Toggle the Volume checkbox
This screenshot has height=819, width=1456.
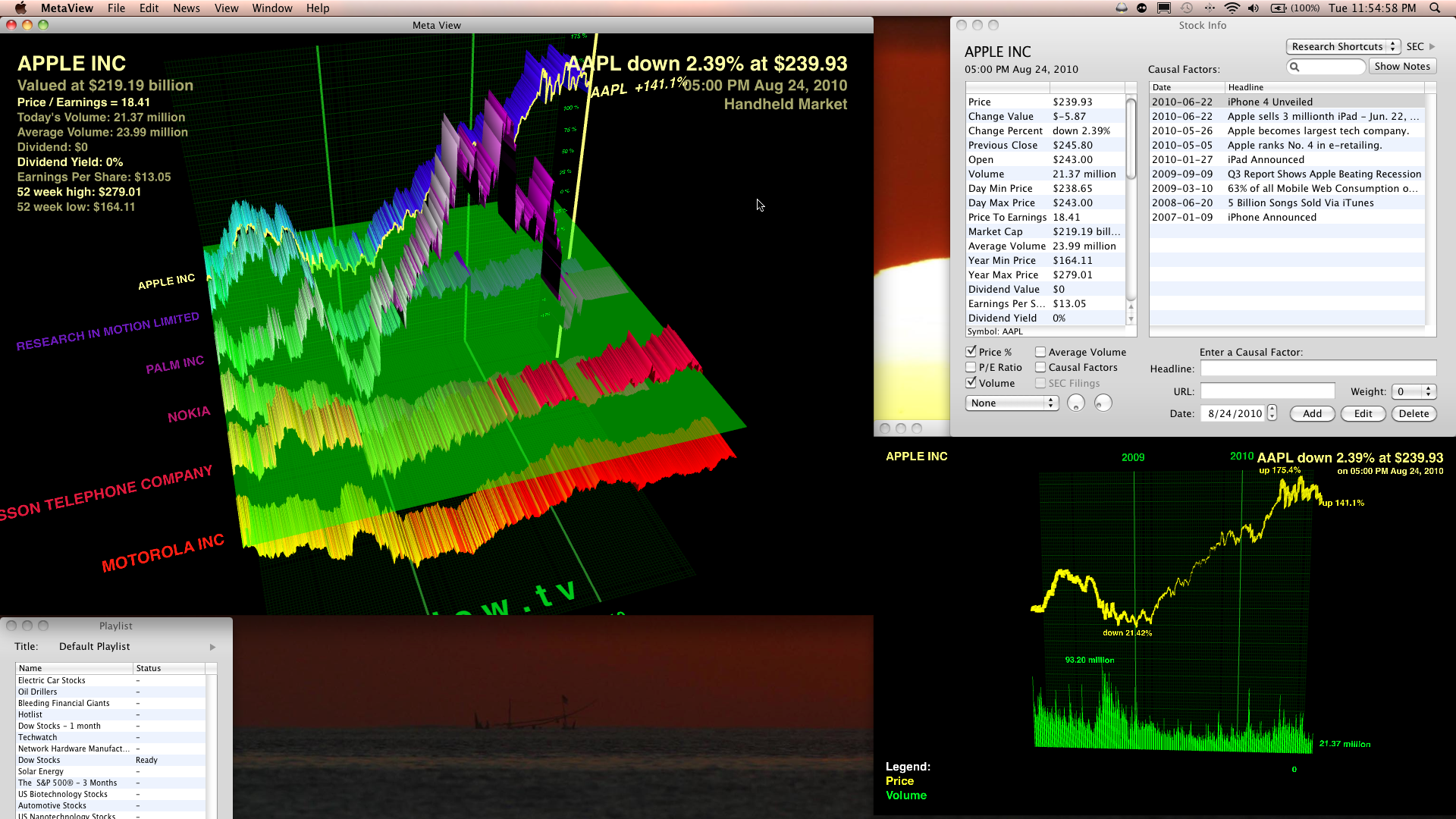[971, 383]
